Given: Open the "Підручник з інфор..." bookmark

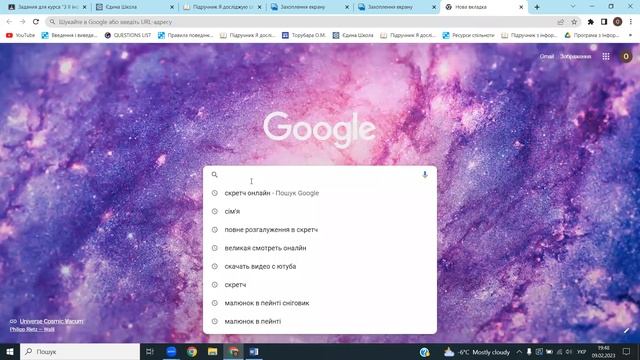Looking at the screenshot, I should point(529,36).
